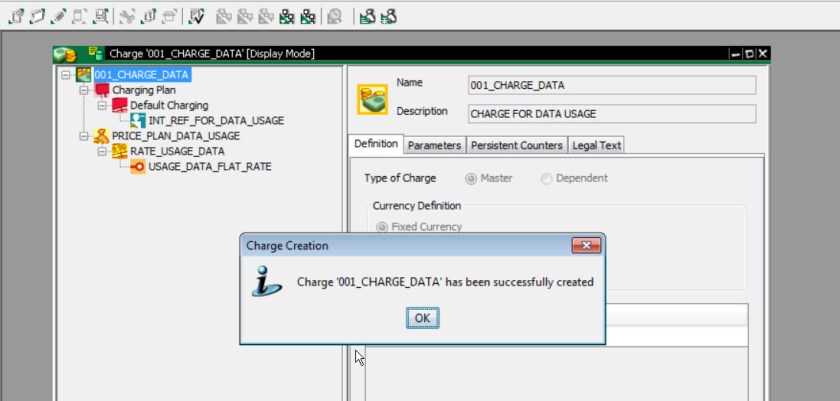Click the red Default Charging node icon
Screen dimensions: 840x401
(x=120, y=105)
